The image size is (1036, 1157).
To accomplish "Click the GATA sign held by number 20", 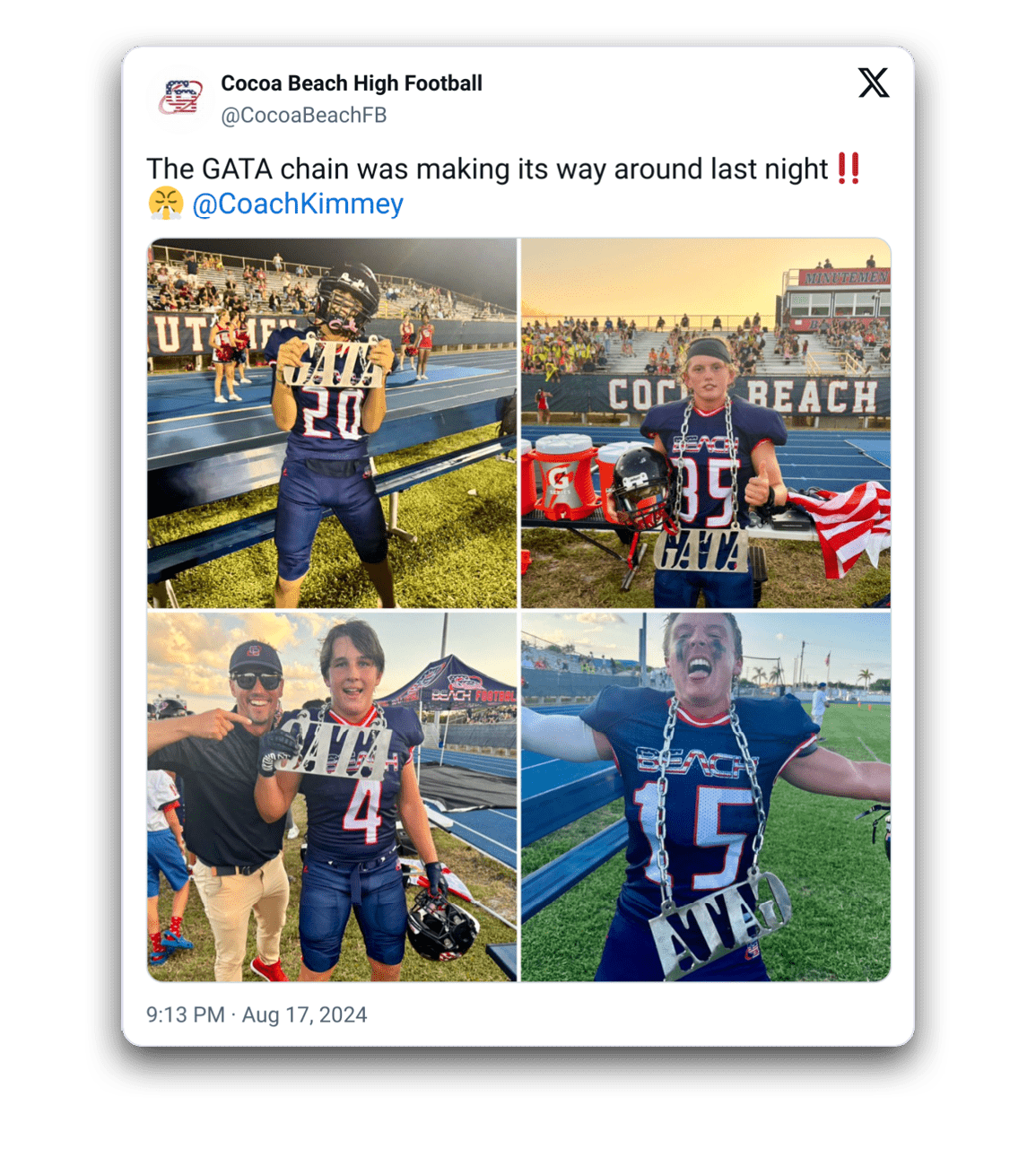I will pyautogui.click(x=331, y=362).
